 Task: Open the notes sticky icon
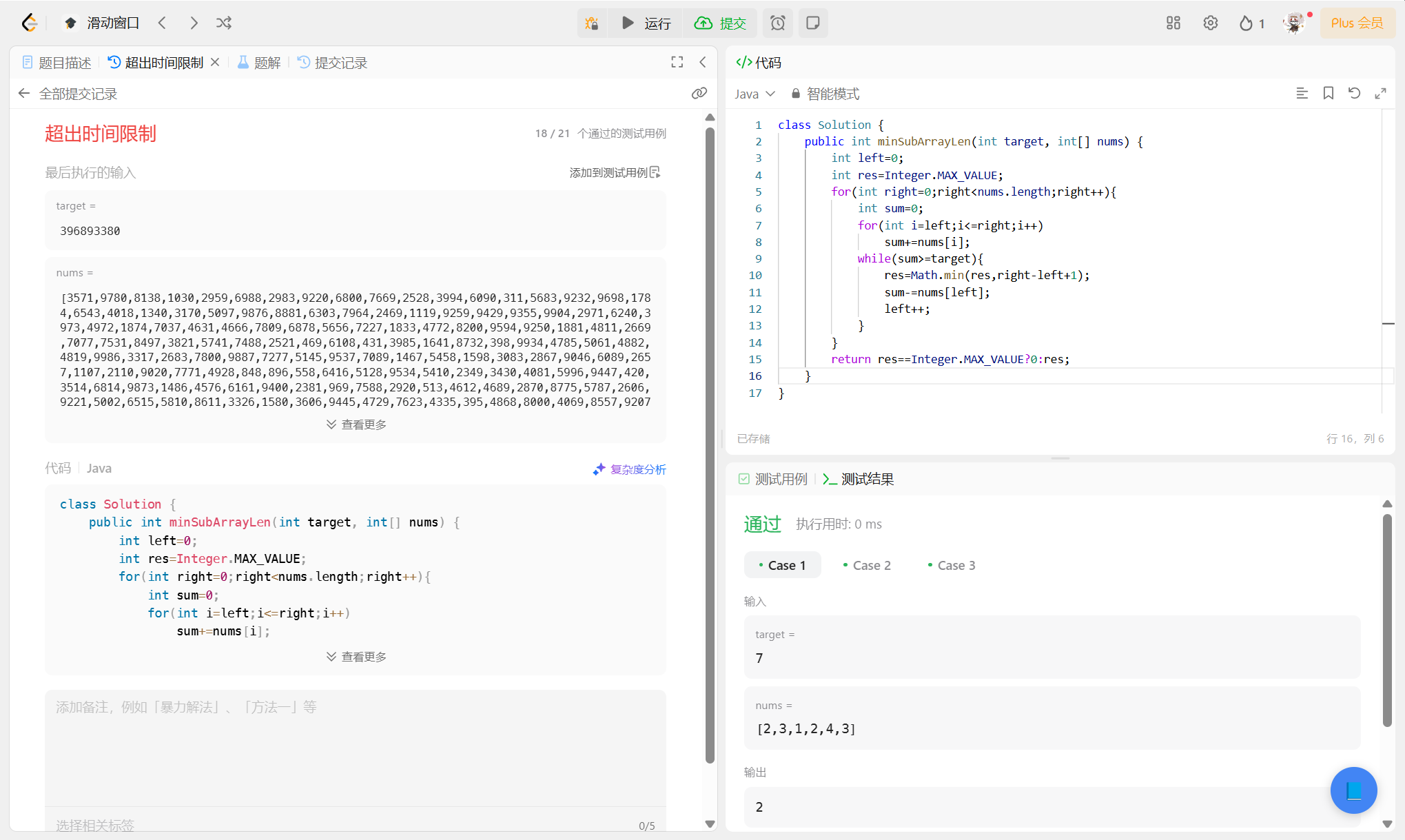click(x=813, y=23)
